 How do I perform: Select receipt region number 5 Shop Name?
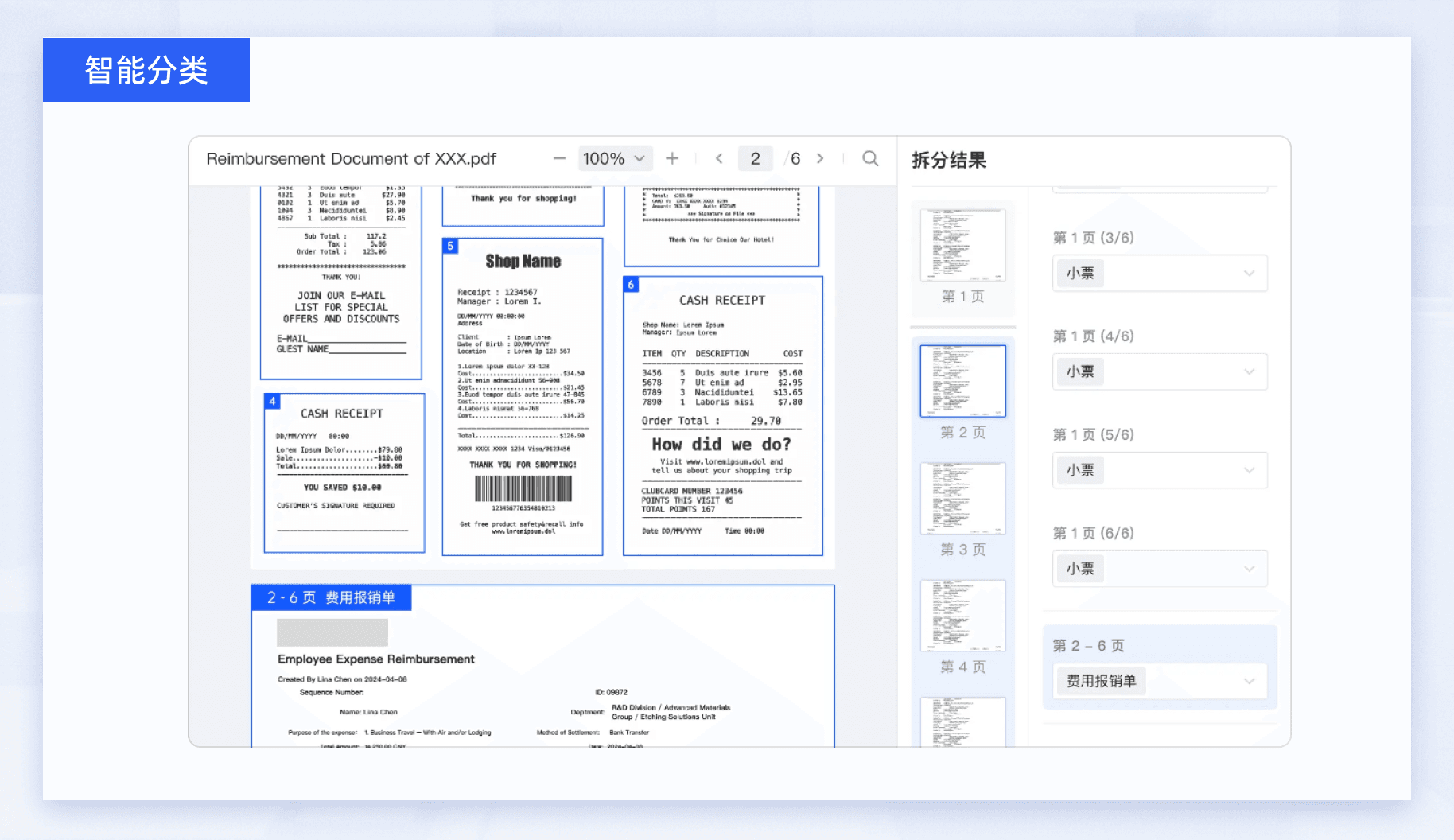pyautogui.click(x=522, y=396)
